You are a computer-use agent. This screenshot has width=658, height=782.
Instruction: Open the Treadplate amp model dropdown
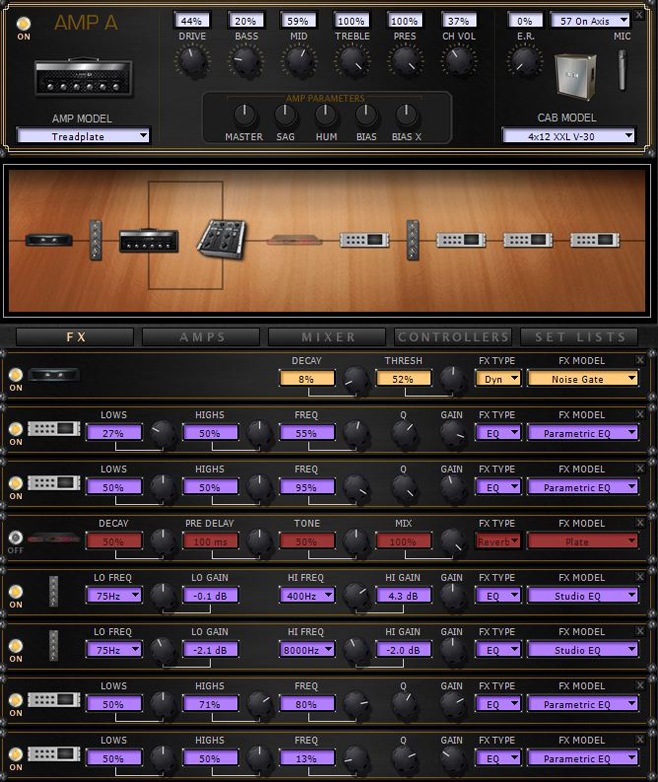pyautogui.click(x=83, y=136)
